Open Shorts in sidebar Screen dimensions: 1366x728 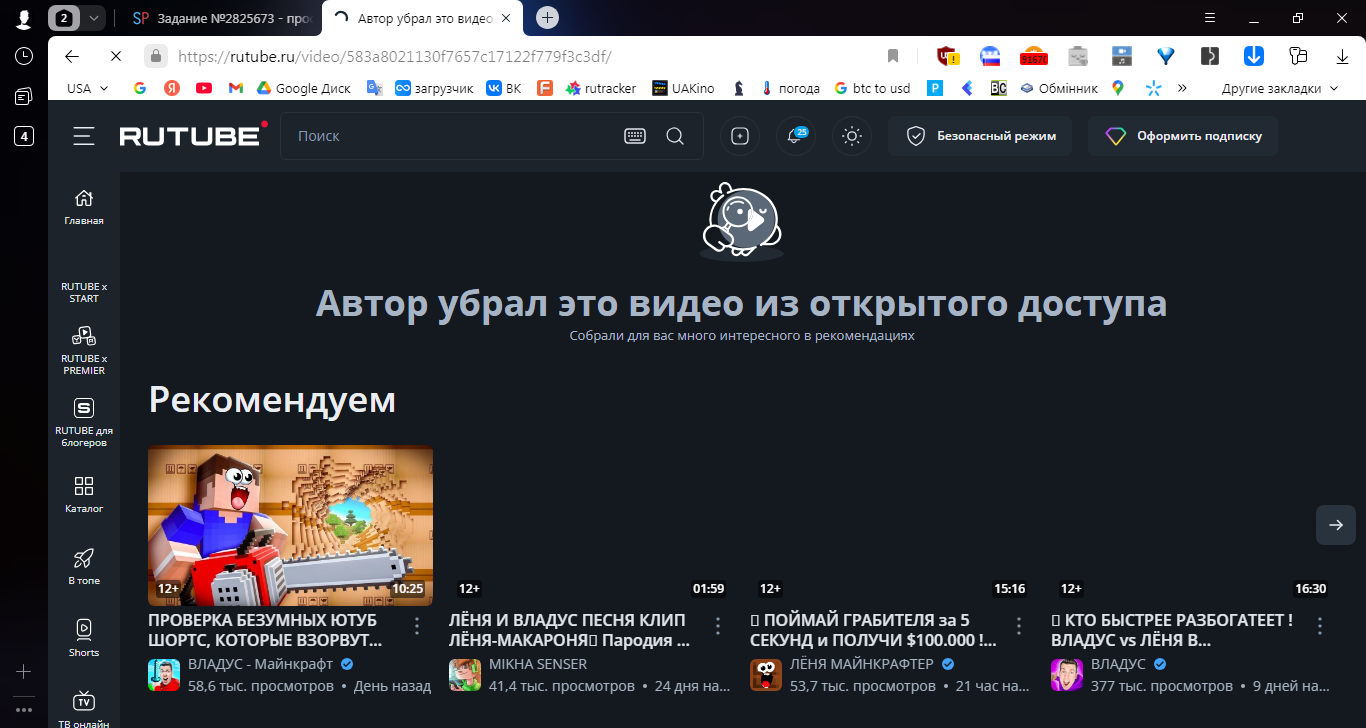tap(84, 639)
